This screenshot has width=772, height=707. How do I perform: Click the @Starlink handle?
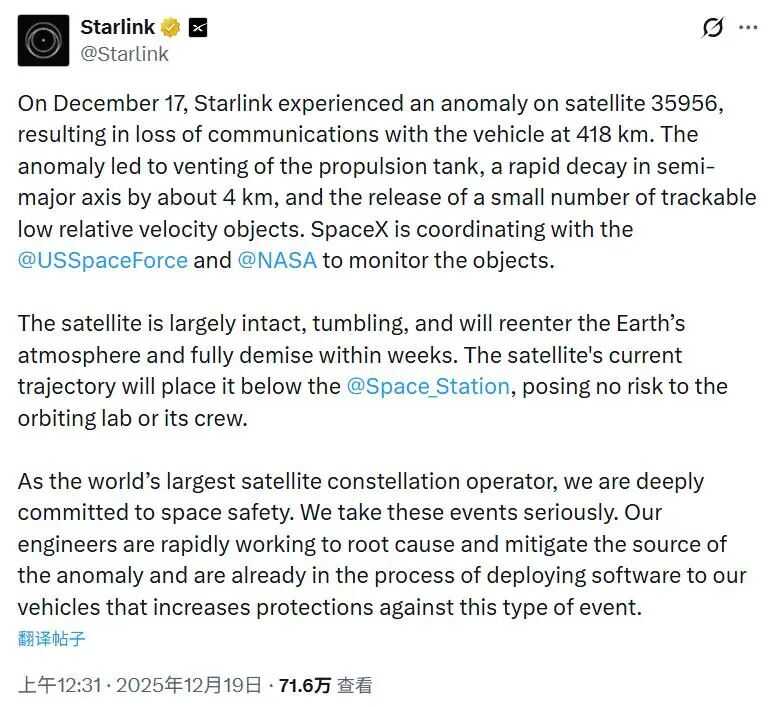[x=124, y=54]
